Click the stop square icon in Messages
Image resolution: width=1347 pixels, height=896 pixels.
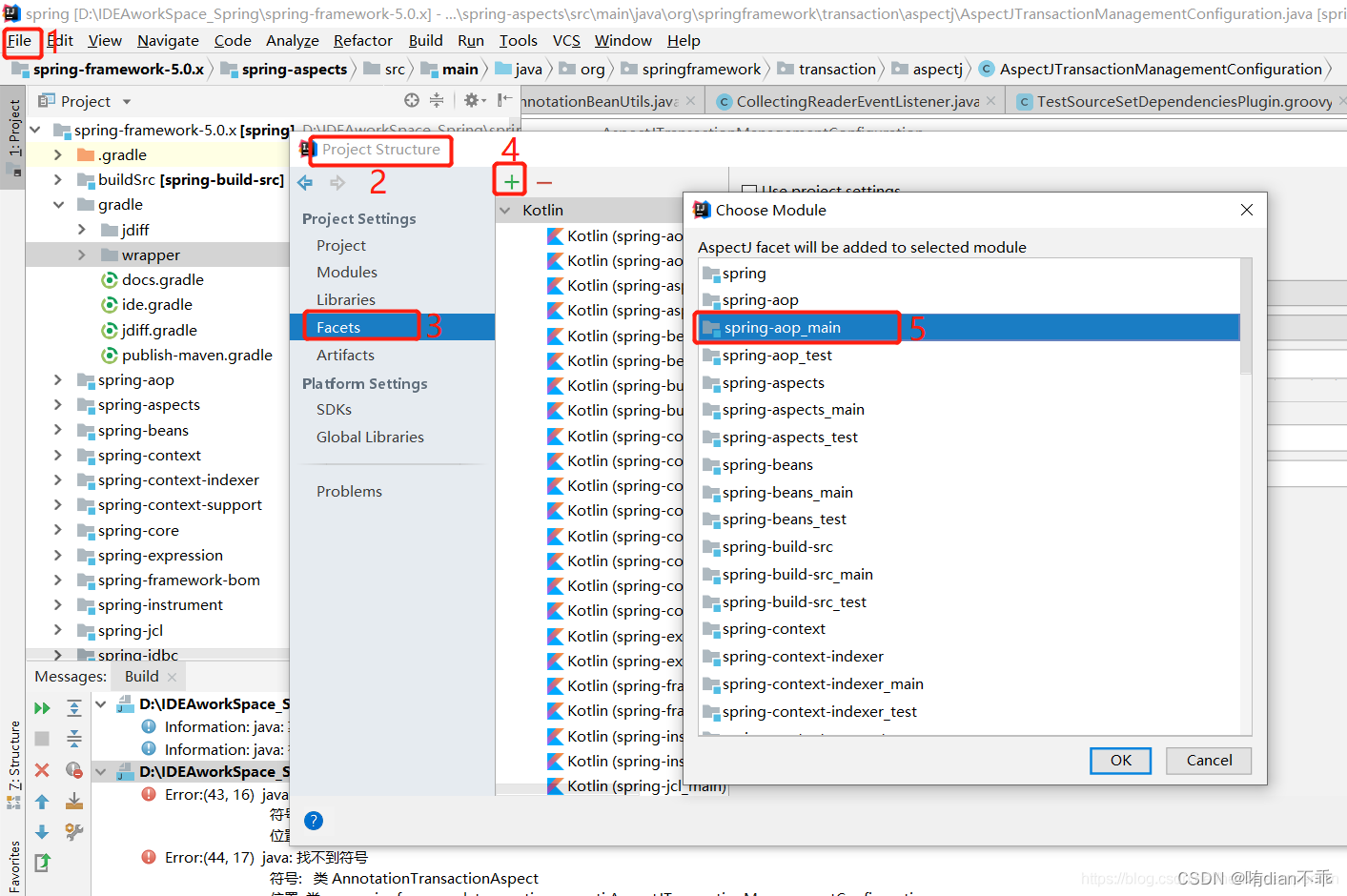click(42, 739)
